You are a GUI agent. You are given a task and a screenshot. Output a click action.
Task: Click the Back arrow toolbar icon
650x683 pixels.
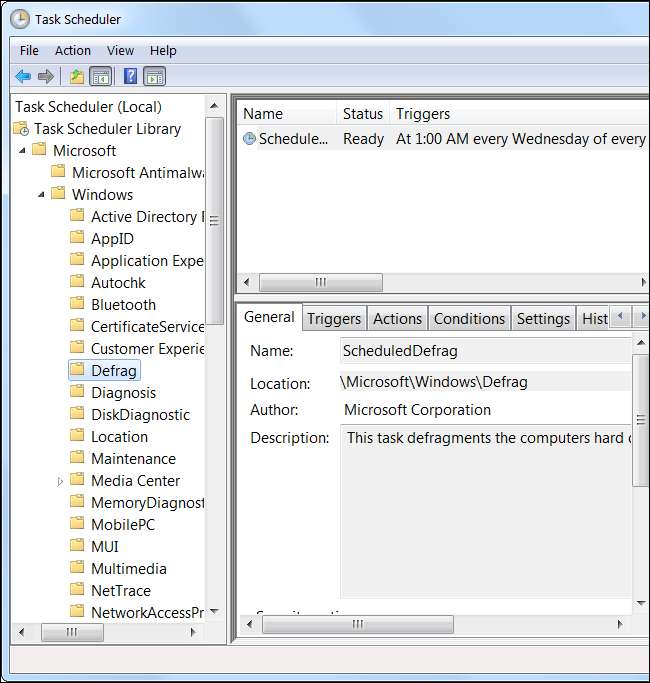22,76
